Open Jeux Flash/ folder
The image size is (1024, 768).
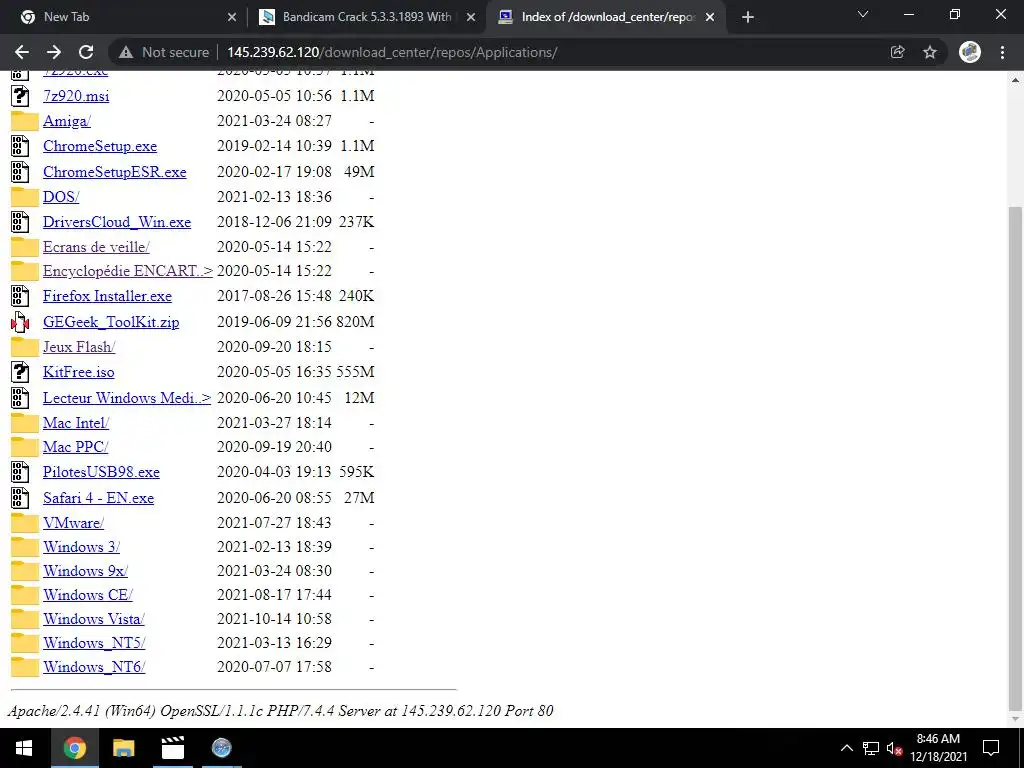[x=79, y=347]
